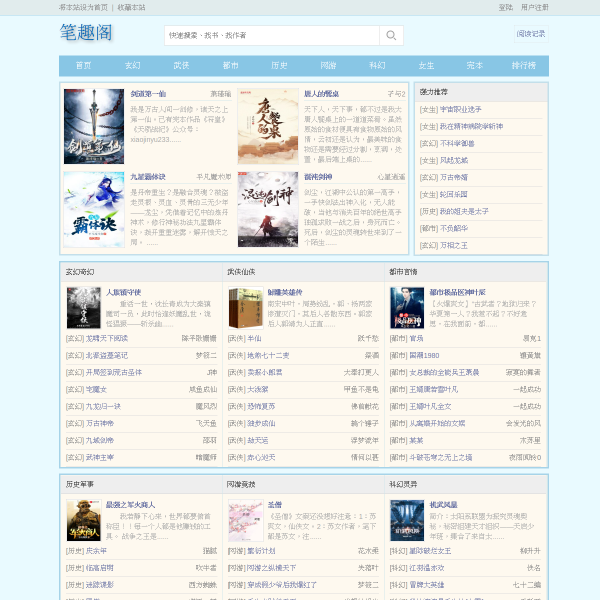Open 剑道第一仙 book cover thumbnail

pos(94,126)
